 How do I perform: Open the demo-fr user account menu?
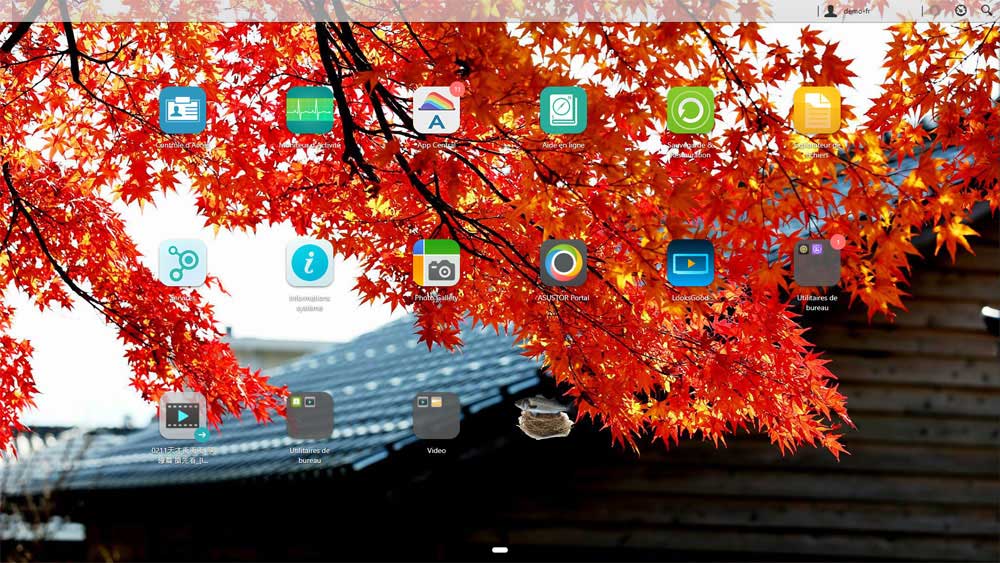(846, 10)
